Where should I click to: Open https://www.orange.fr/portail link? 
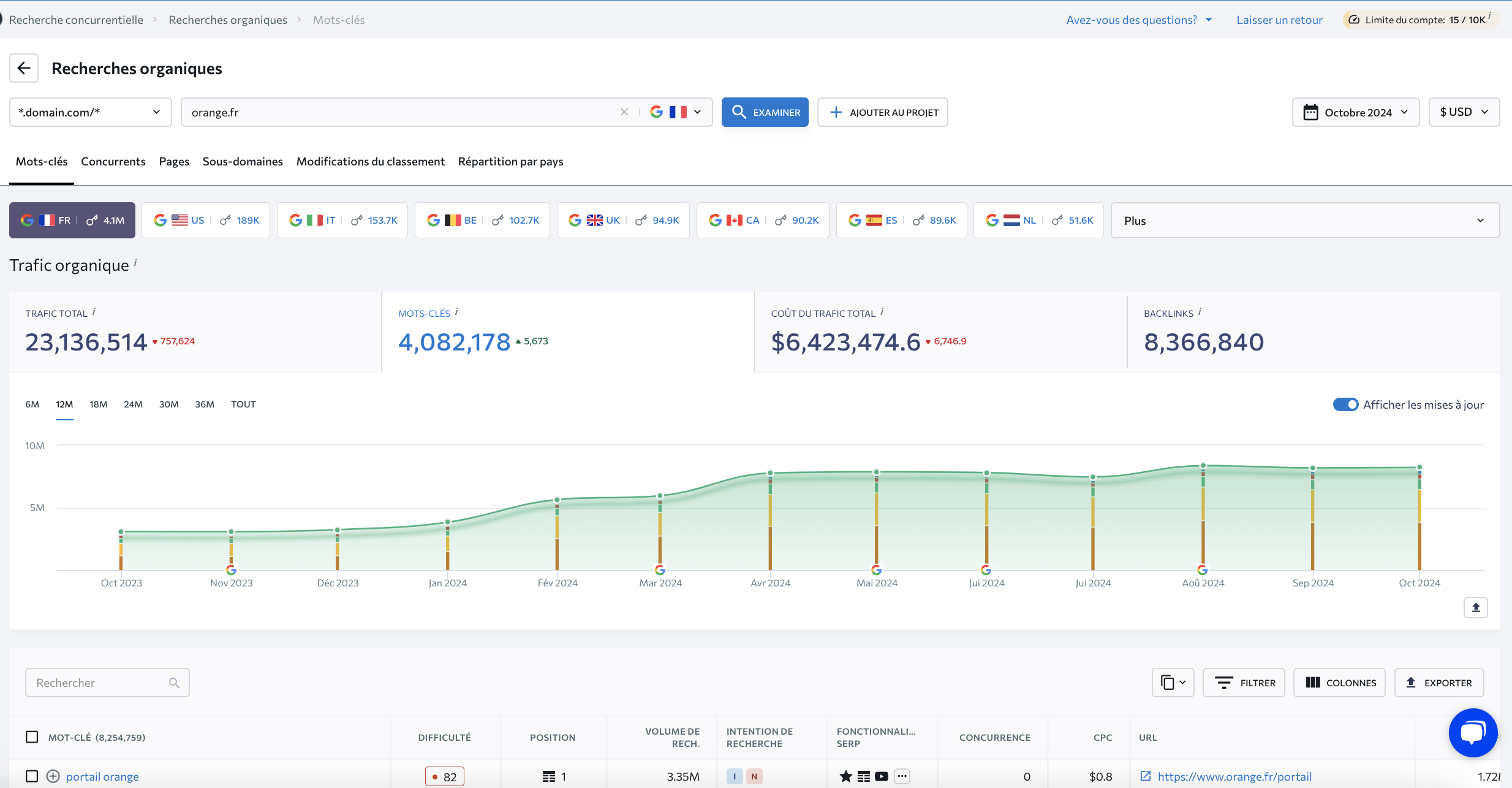point(1234,776)
